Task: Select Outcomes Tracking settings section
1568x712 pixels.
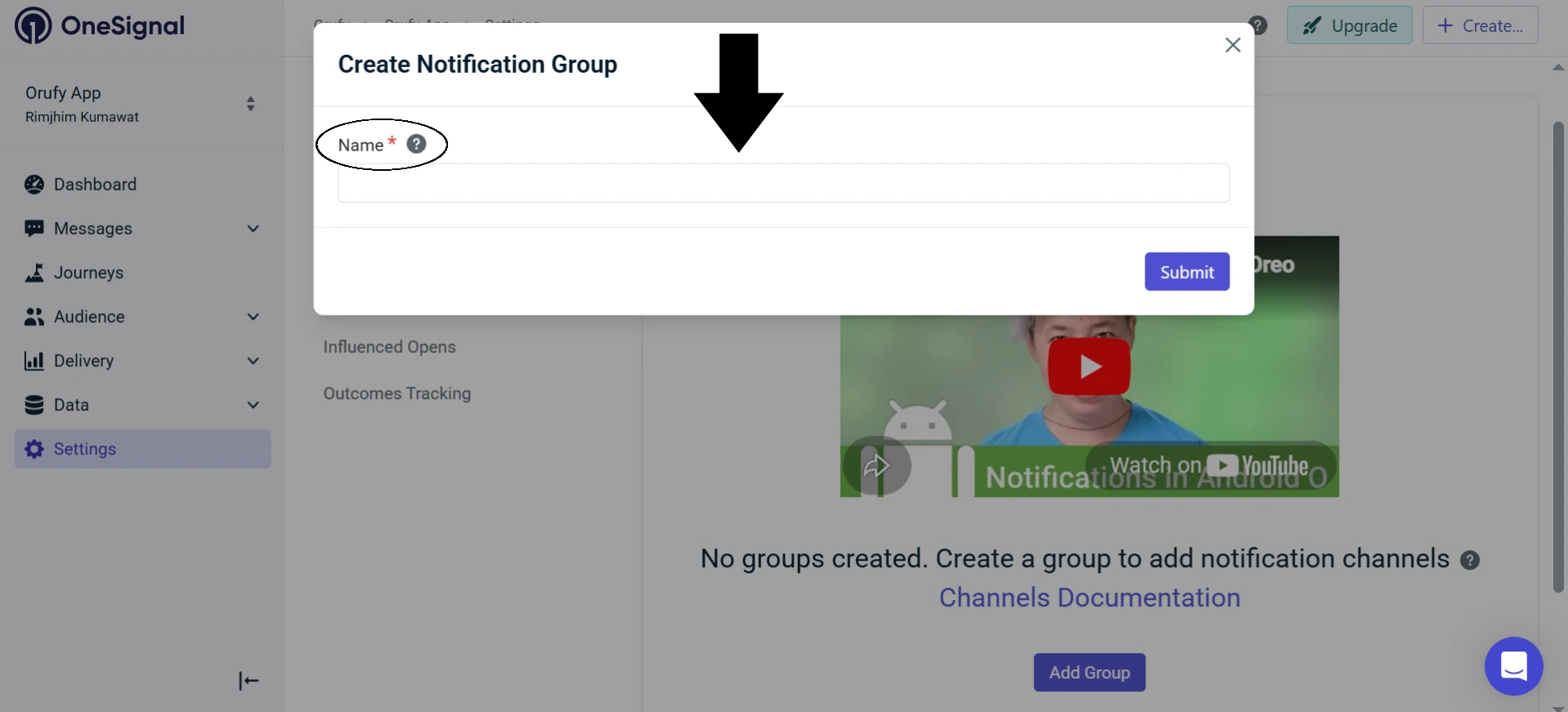Action: (397, 394)
